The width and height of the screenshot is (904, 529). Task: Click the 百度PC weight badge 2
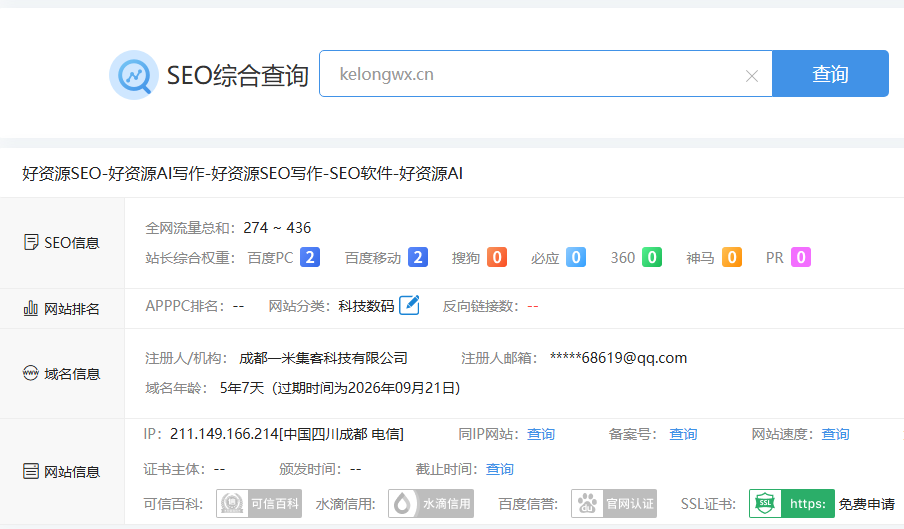pos(310,258)
